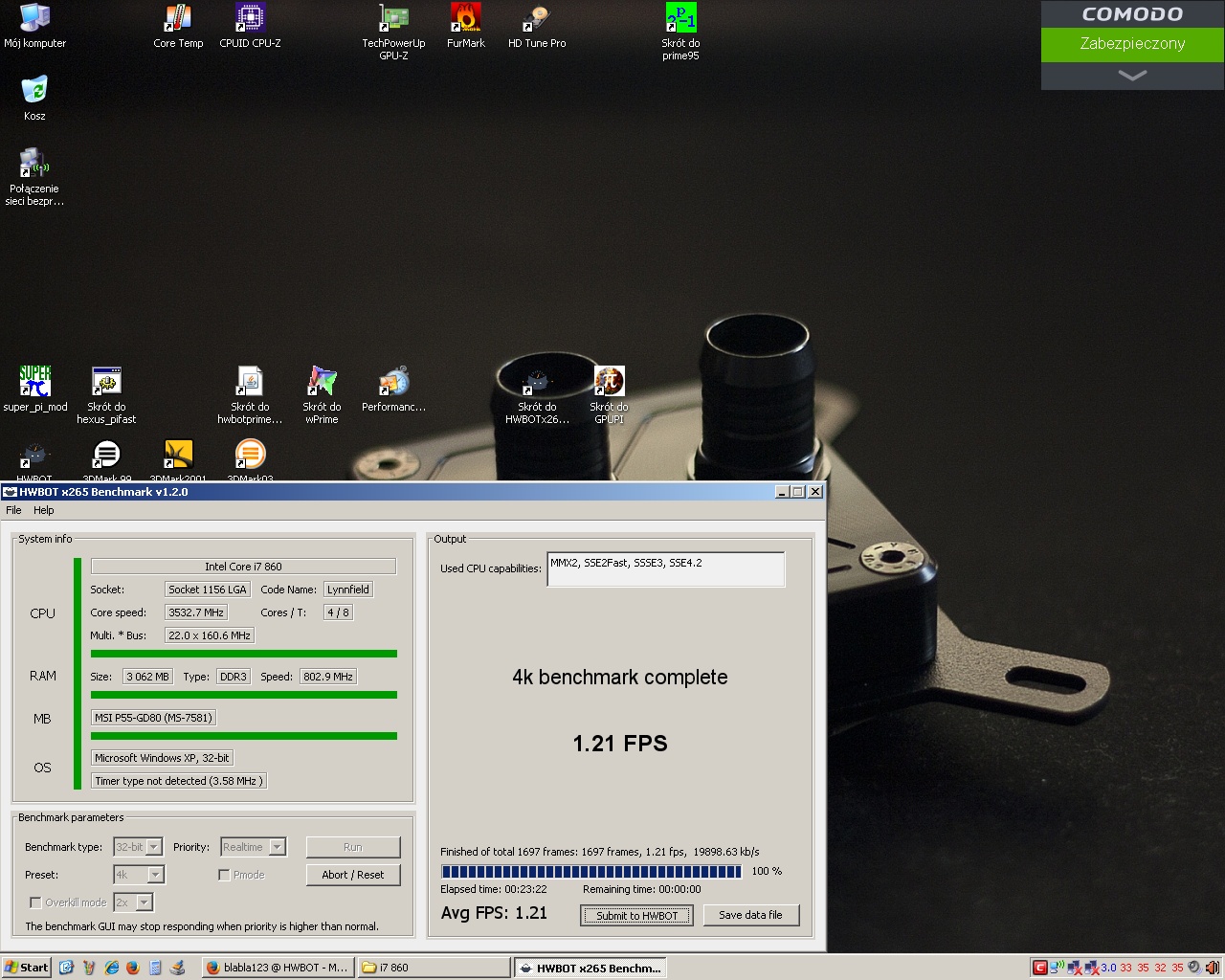1225x980 pixels.
Task: Toggle the Pmode checkbox
Action: point(223,875)
